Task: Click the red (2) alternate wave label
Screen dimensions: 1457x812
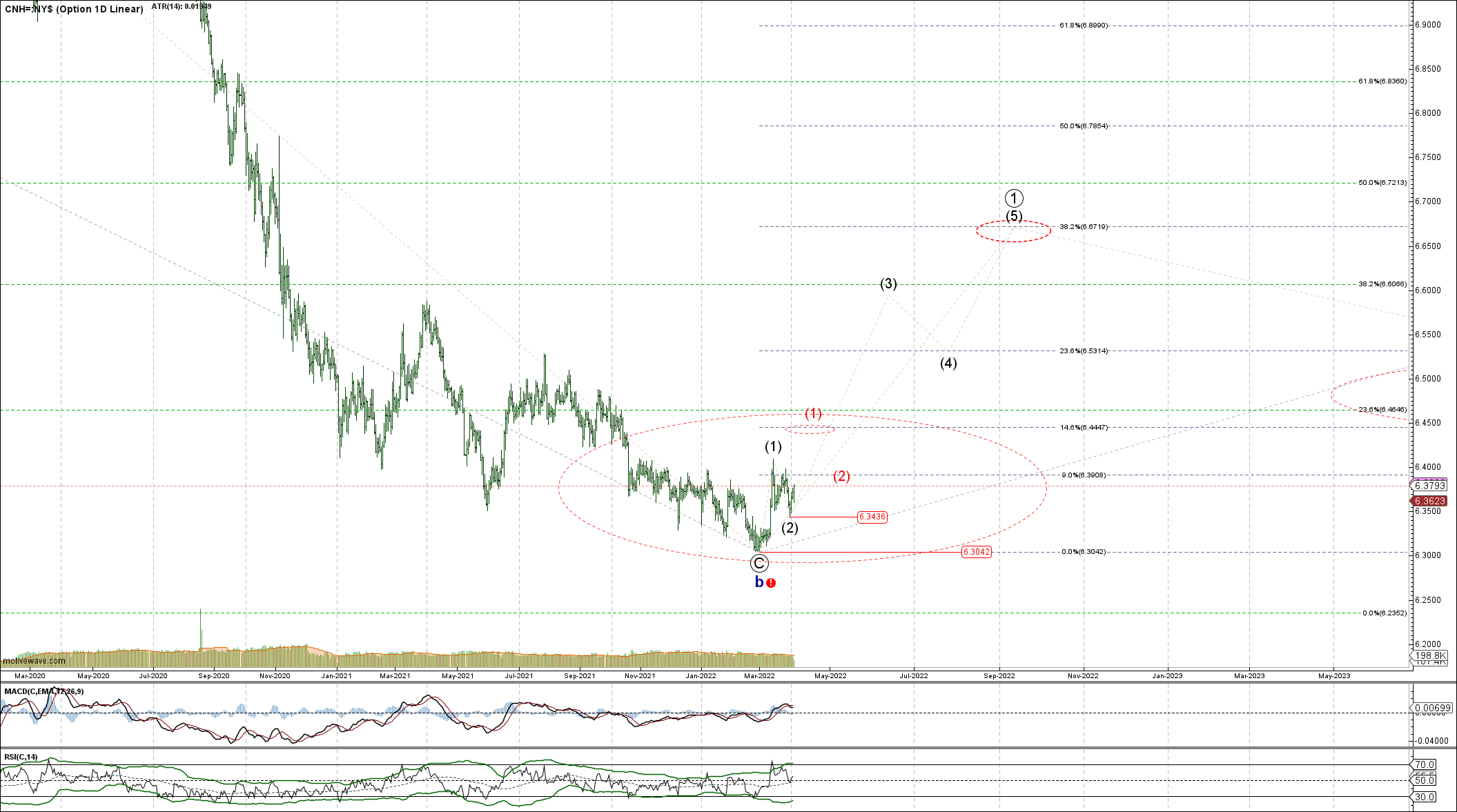Action: 841,476
